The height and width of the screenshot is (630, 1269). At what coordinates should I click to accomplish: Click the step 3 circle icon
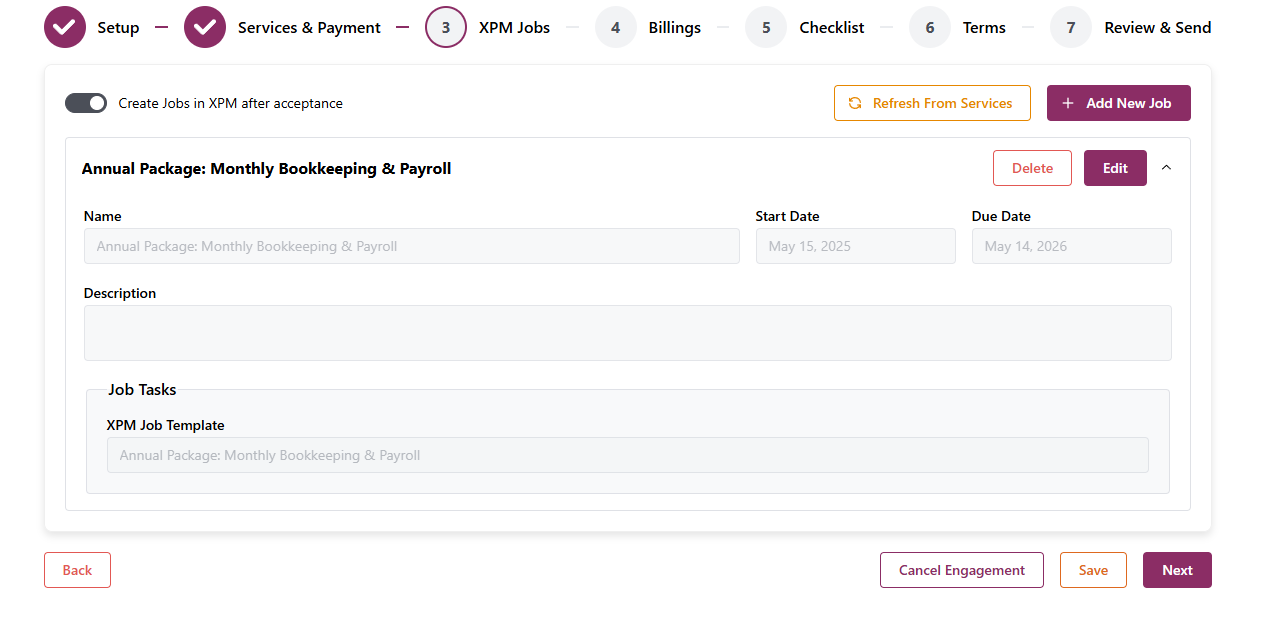pyautogui.click(x=446, y=27)
